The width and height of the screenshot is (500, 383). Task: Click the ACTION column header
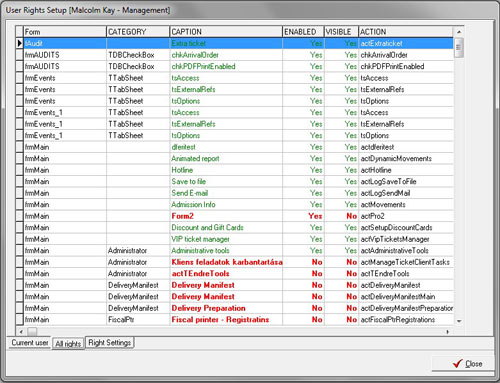pyautogui.click(x=406, y=32)
